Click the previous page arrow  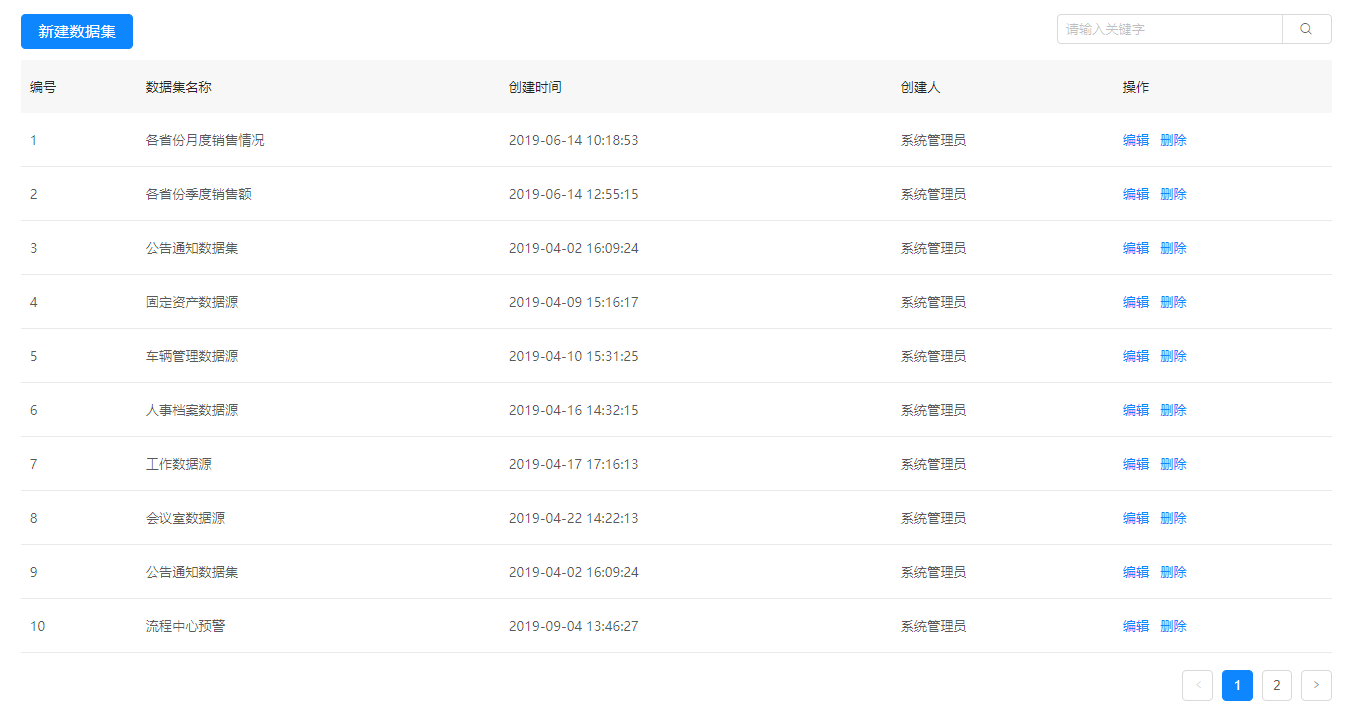[x=1197, y=685]
